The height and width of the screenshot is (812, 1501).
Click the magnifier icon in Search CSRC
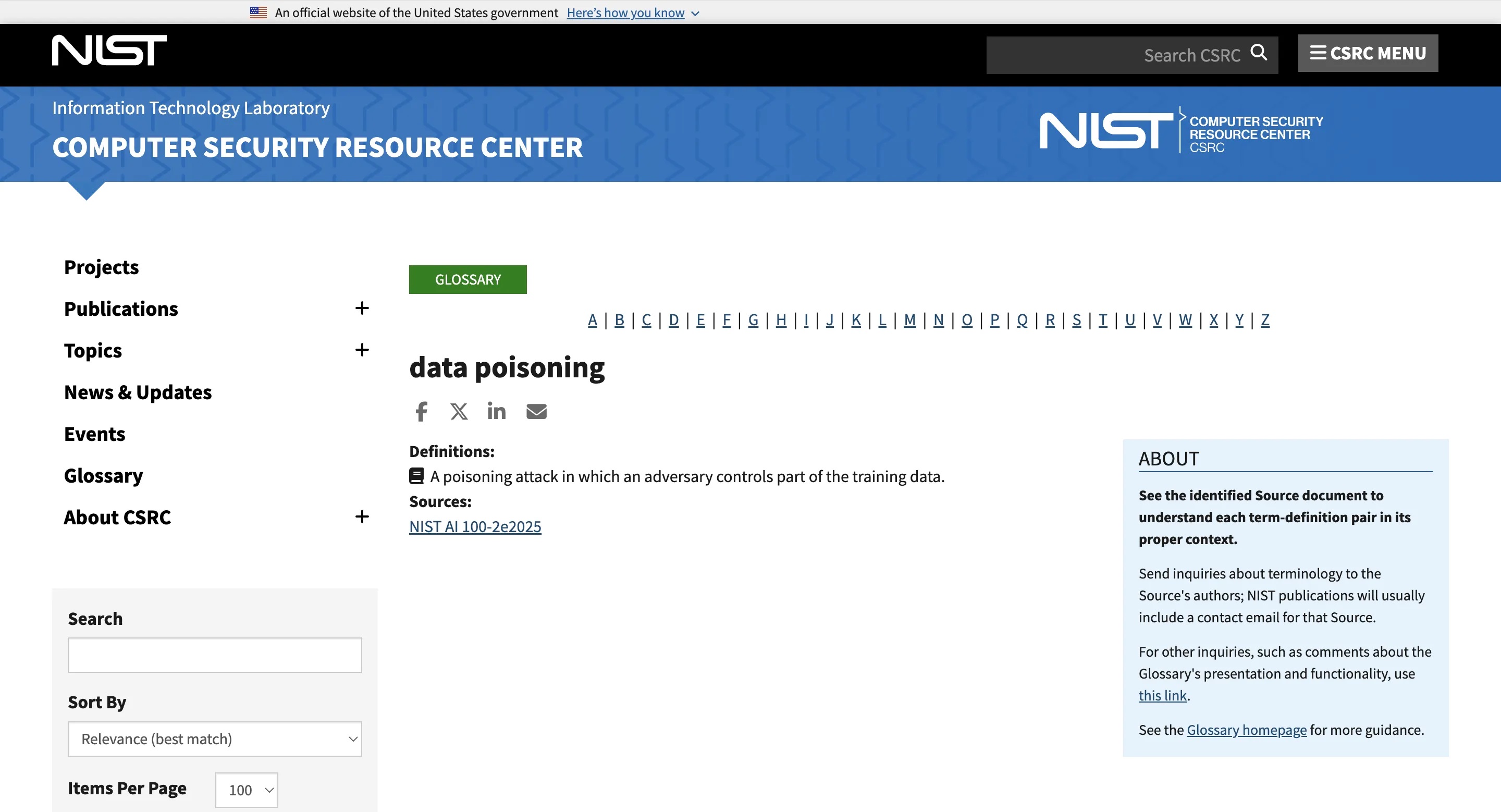click(x=1259, y=53)
